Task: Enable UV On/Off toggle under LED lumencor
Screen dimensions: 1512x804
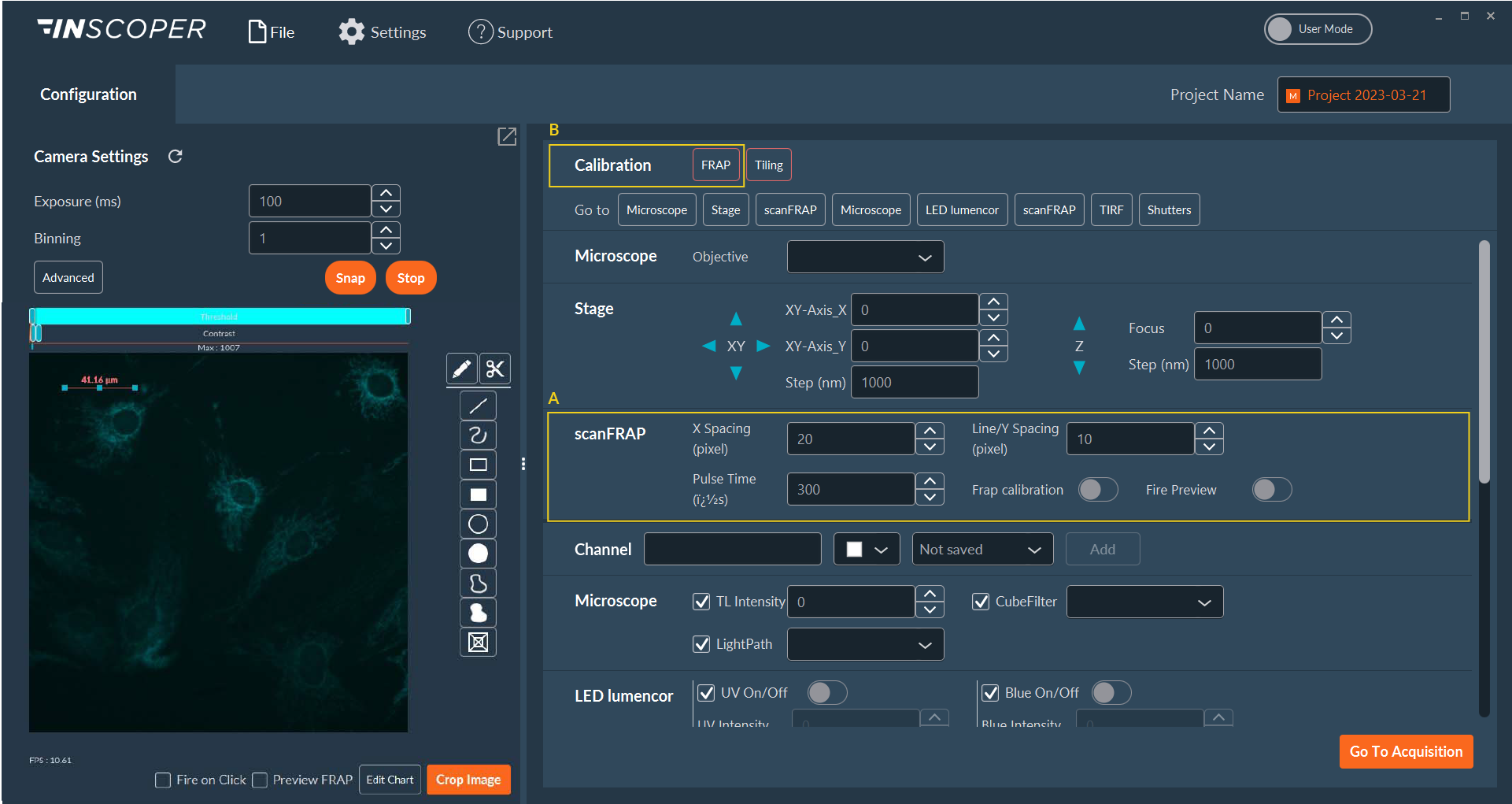Action: [826, 692]
